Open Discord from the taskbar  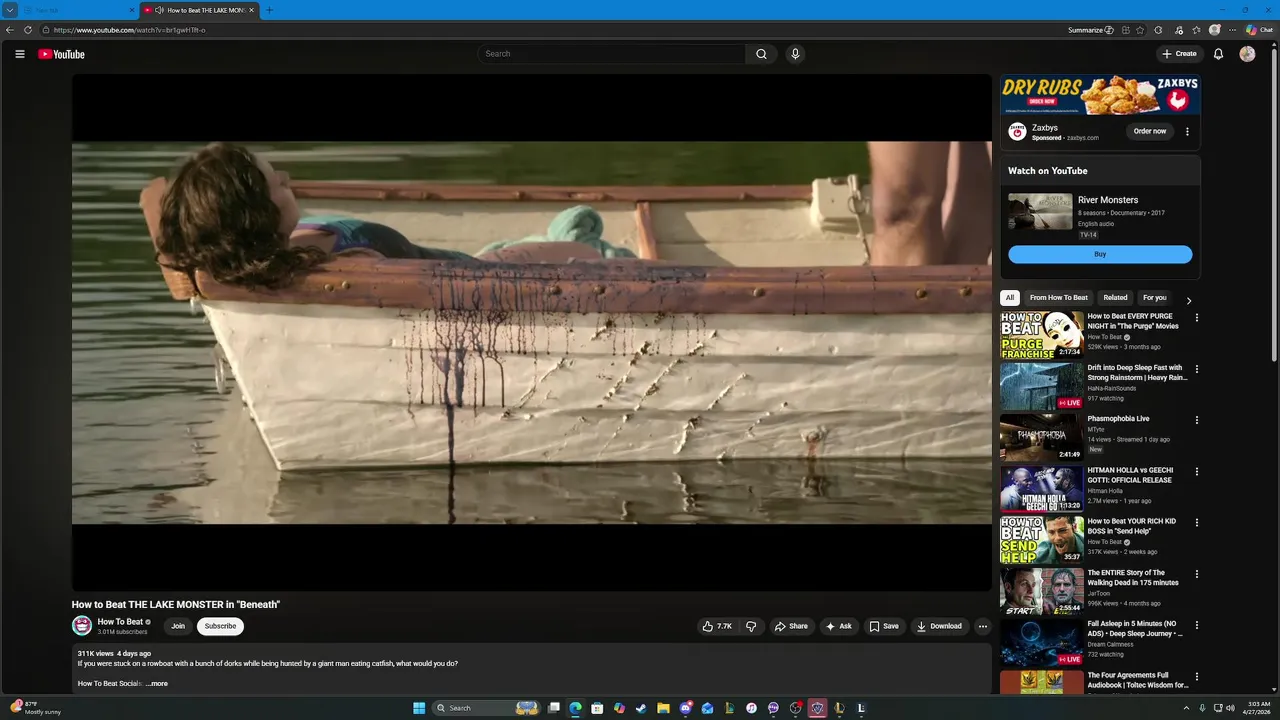pos(685,708)
